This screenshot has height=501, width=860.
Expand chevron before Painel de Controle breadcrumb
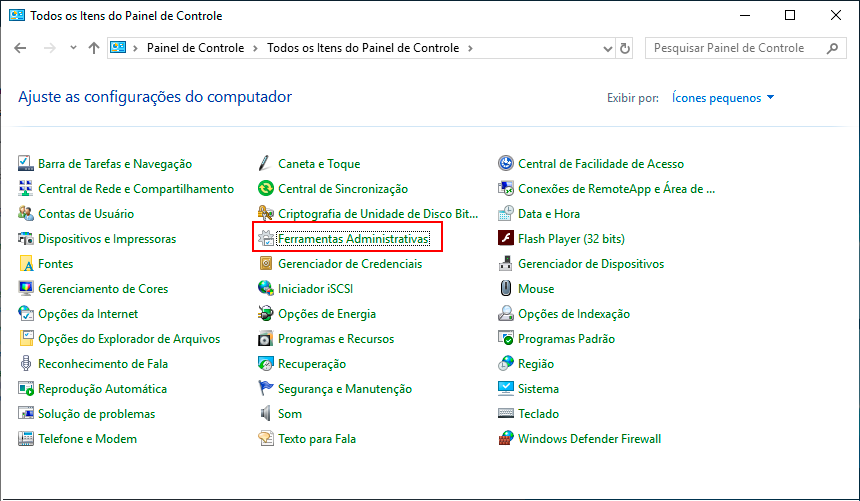click(x=135, y=48)
